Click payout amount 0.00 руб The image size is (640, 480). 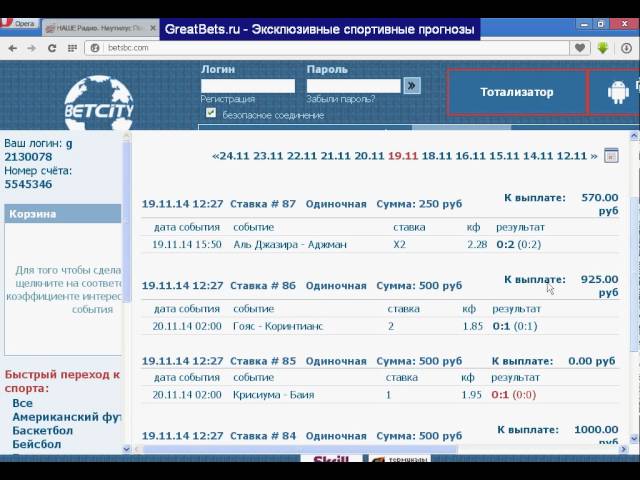591,361
